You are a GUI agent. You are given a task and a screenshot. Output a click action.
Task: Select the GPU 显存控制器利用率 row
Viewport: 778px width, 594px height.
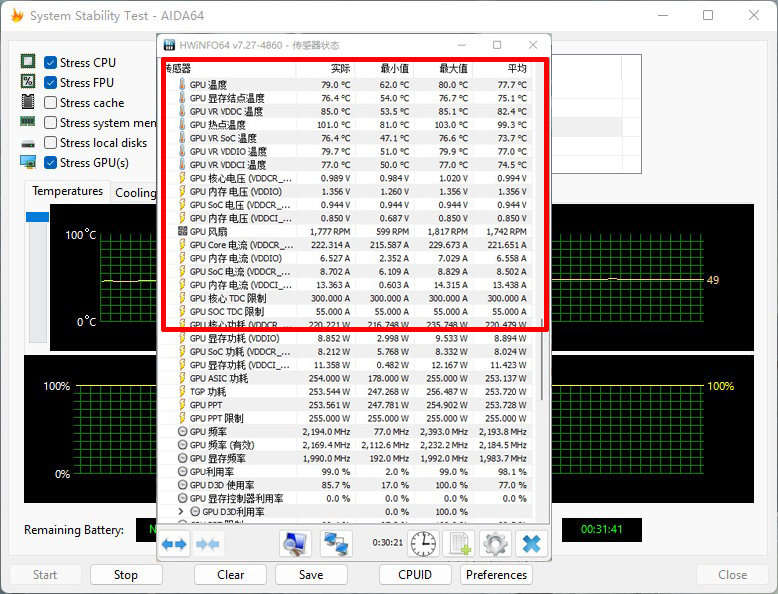coord(345,498)
